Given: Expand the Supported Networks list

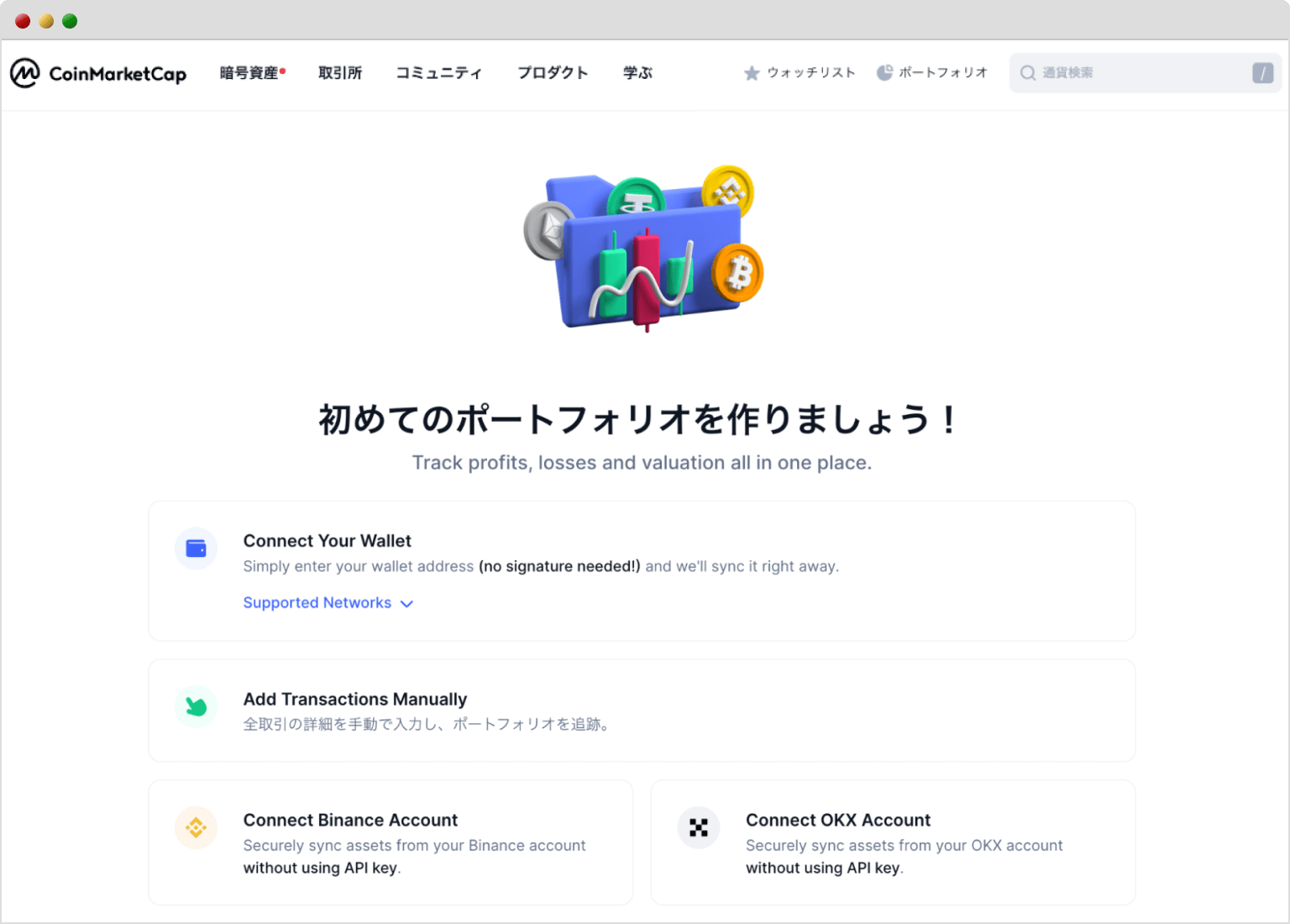Looking at the screenshot, I should click(x=328, y=603).
